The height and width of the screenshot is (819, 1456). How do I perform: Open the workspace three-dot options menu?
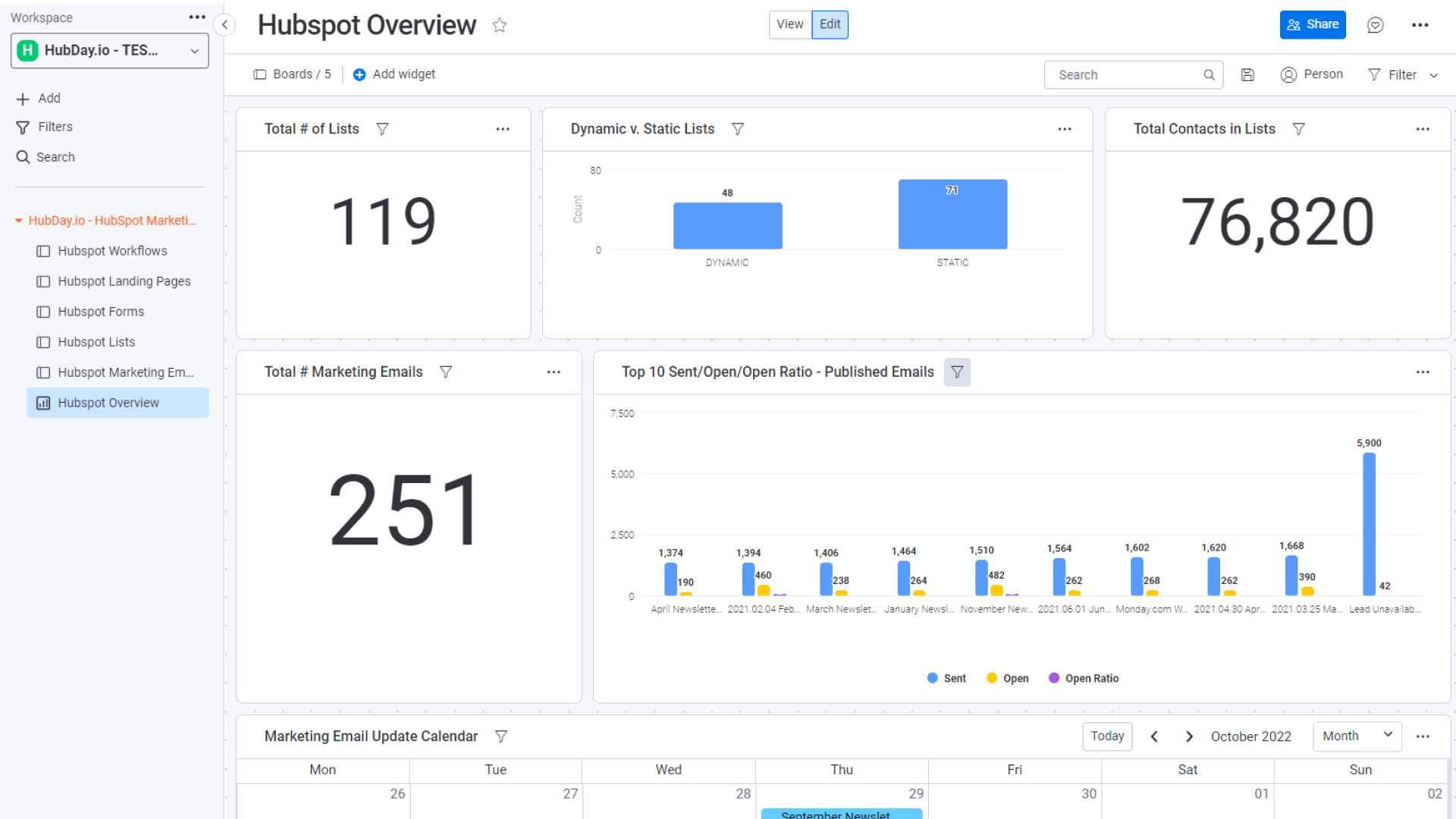pyautogui.click(x=197, y=17)
